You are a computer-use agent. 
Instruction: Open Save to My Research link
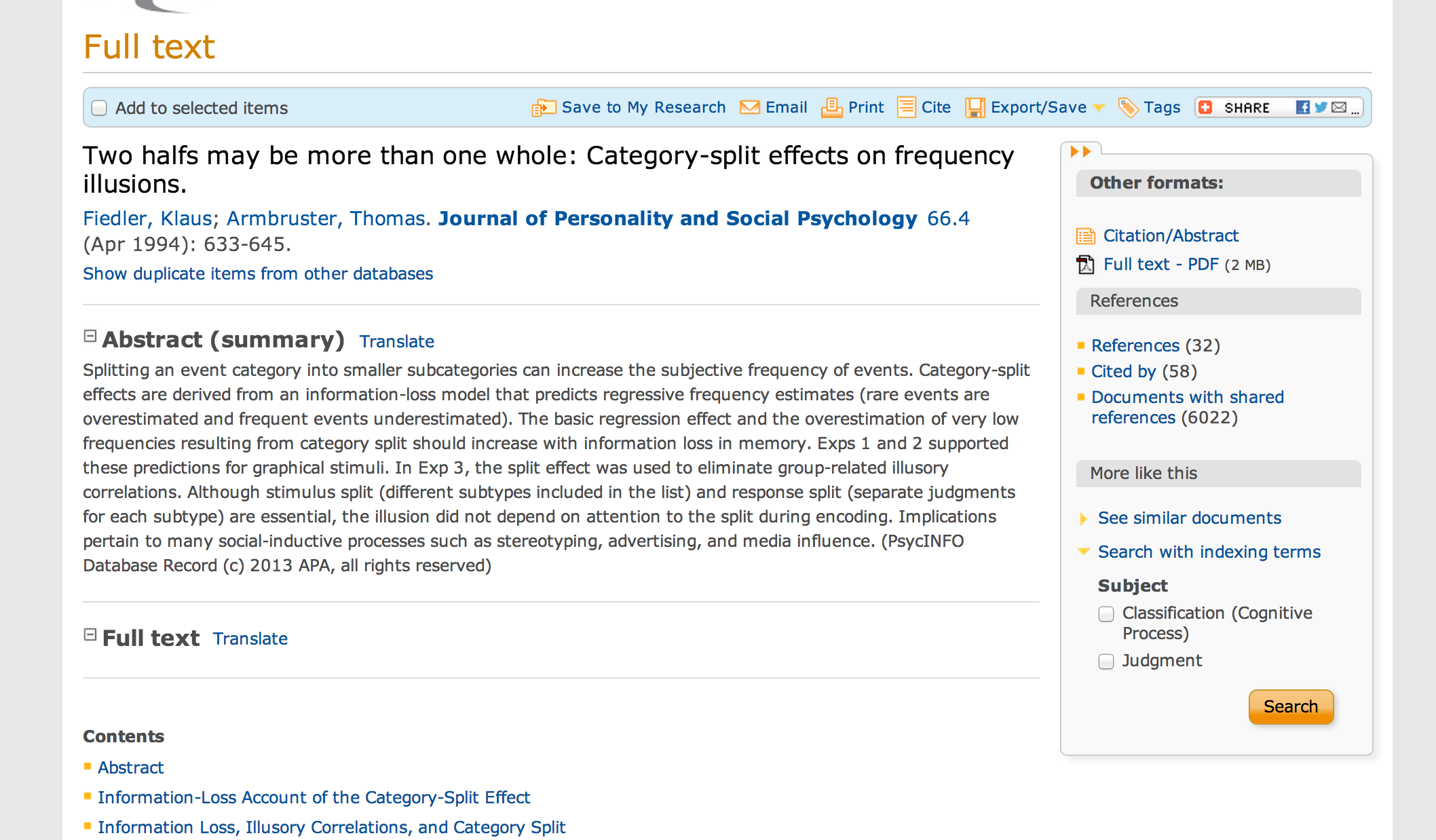click(643, 107)
